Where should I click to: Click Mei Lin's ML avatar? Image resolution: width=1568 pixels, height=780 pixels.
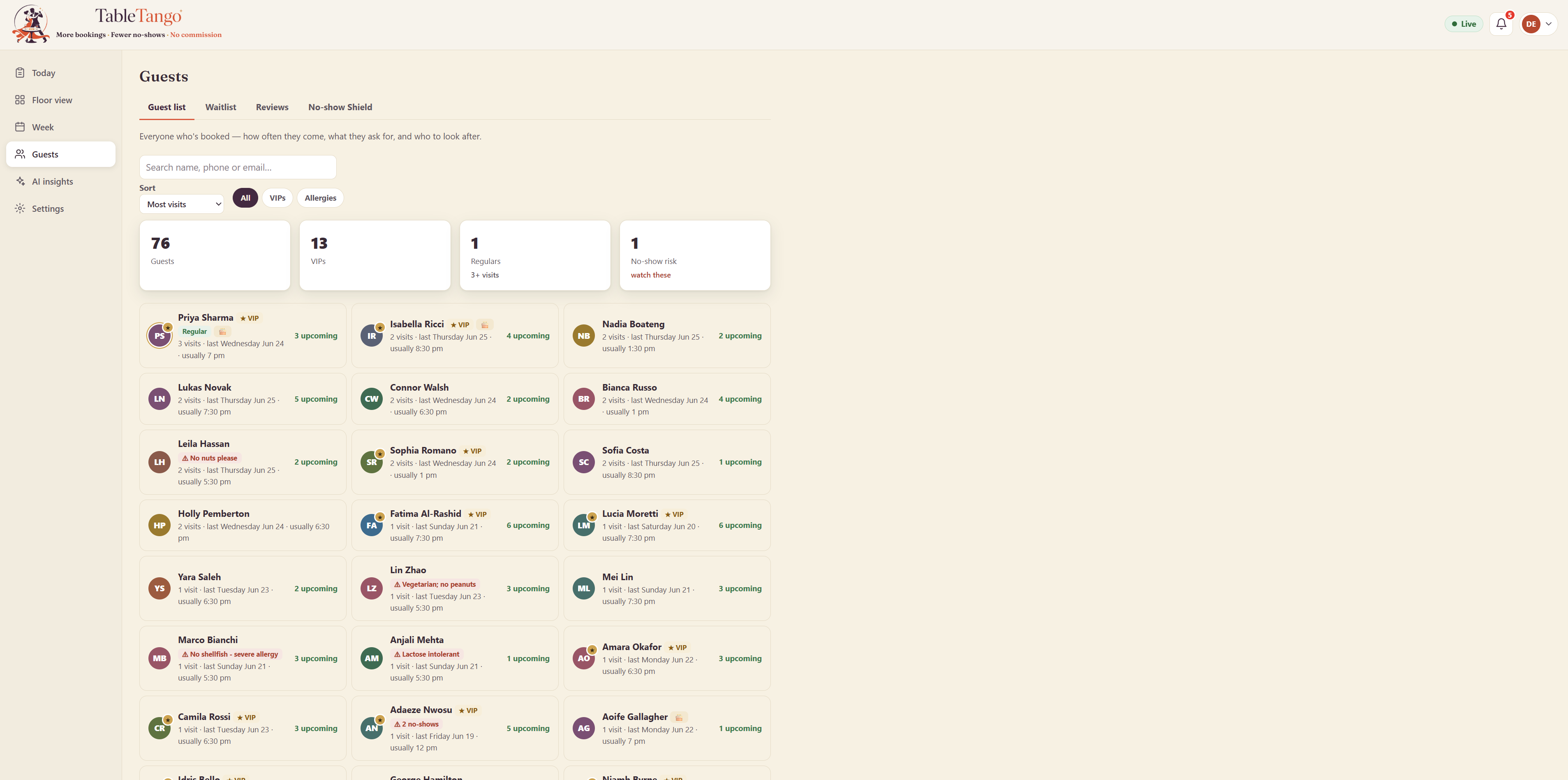point(584,588)
